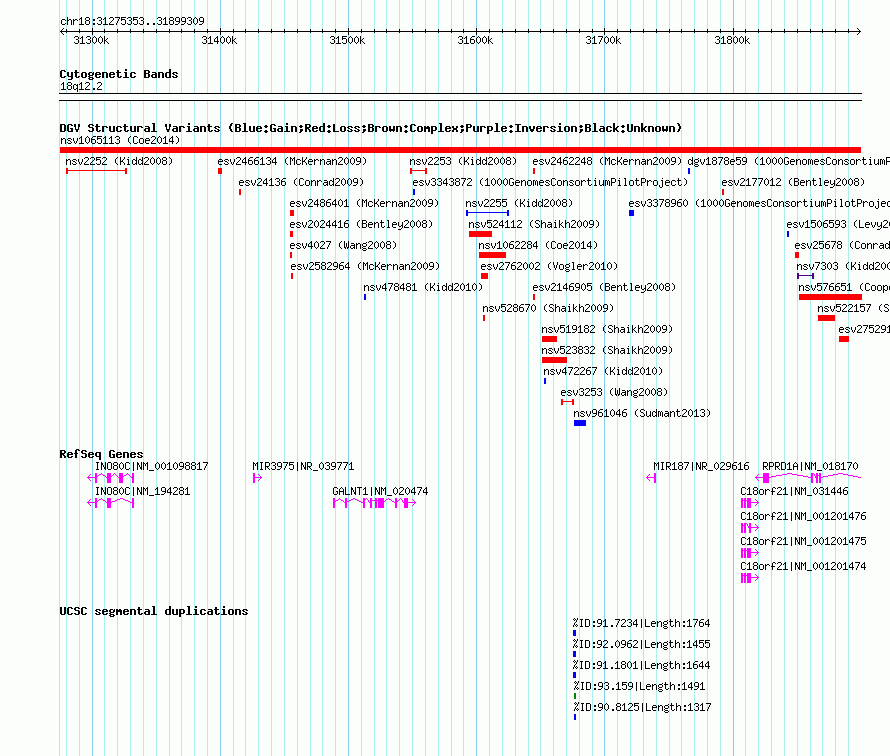Select C18orf21|NM_031446 gene label
This screenshot has height=756, width=890.
[794, 492]
